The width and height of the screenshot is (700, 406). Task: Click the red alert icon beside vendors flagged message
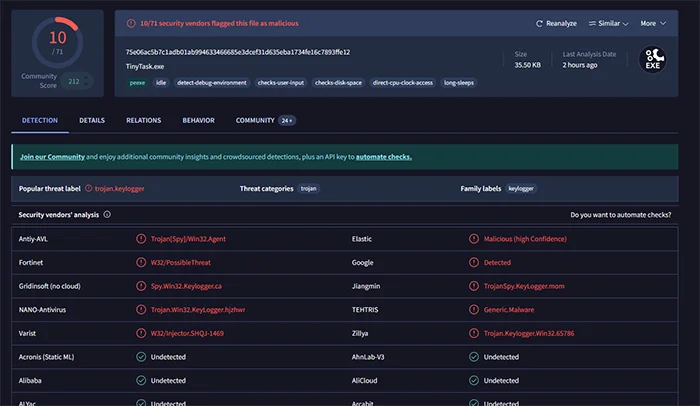pos(131,23)
